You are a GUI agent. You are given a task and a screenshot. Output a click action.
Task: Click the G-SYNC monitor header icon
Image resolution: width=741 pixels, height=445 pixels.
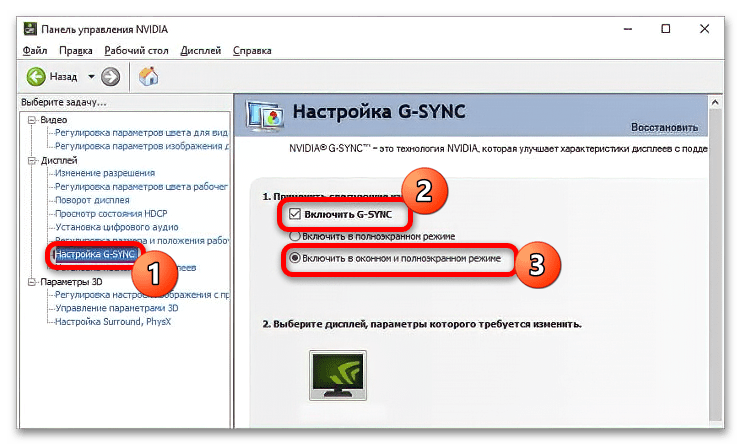[265, 115]
